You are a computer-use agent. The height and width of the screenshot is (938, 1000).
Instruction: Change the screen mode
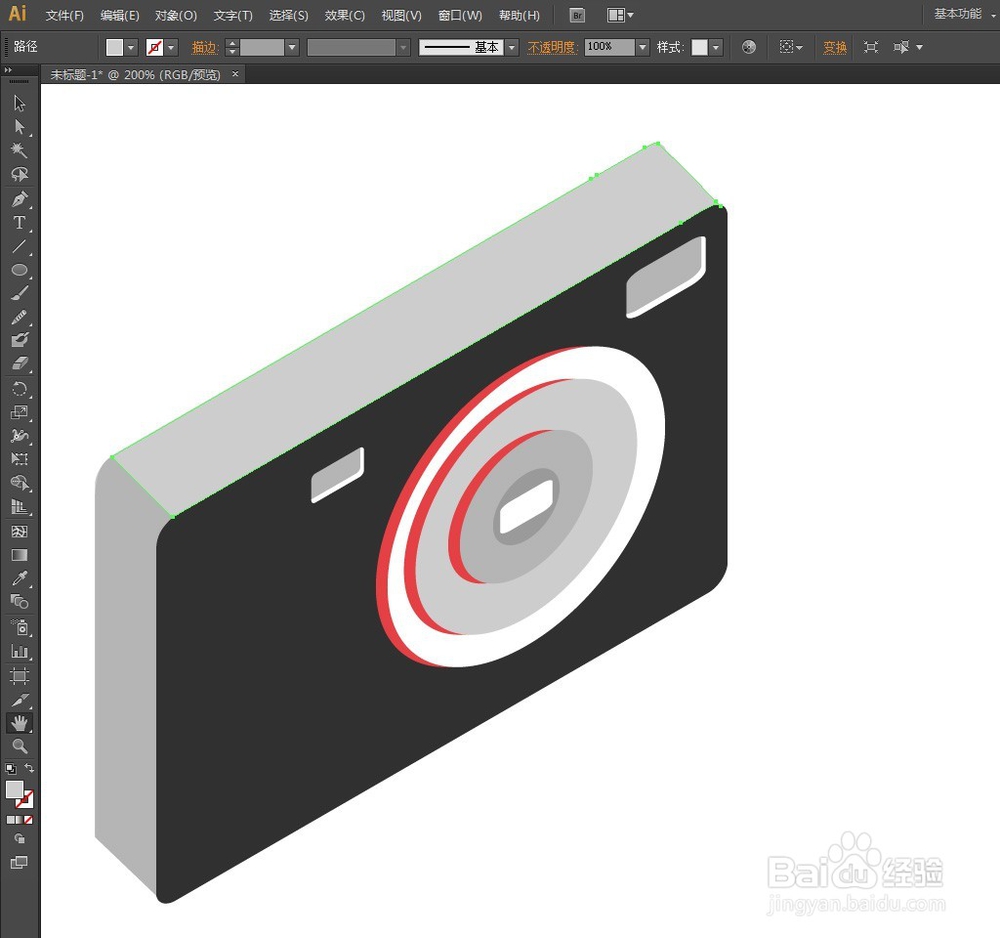[19, 863]
